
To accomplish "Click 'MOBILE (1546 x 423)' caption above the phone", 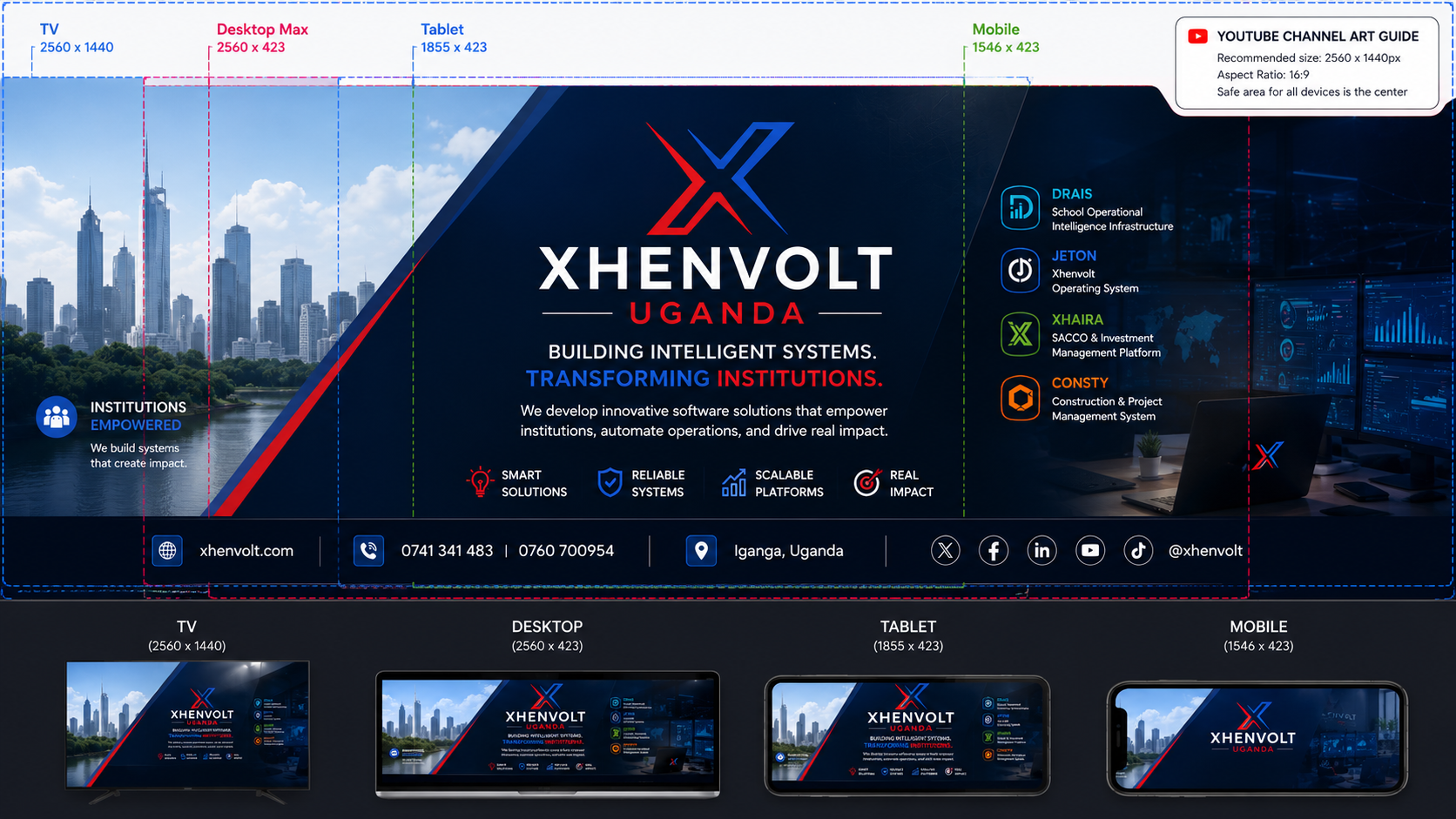I will click(1258, 636).
